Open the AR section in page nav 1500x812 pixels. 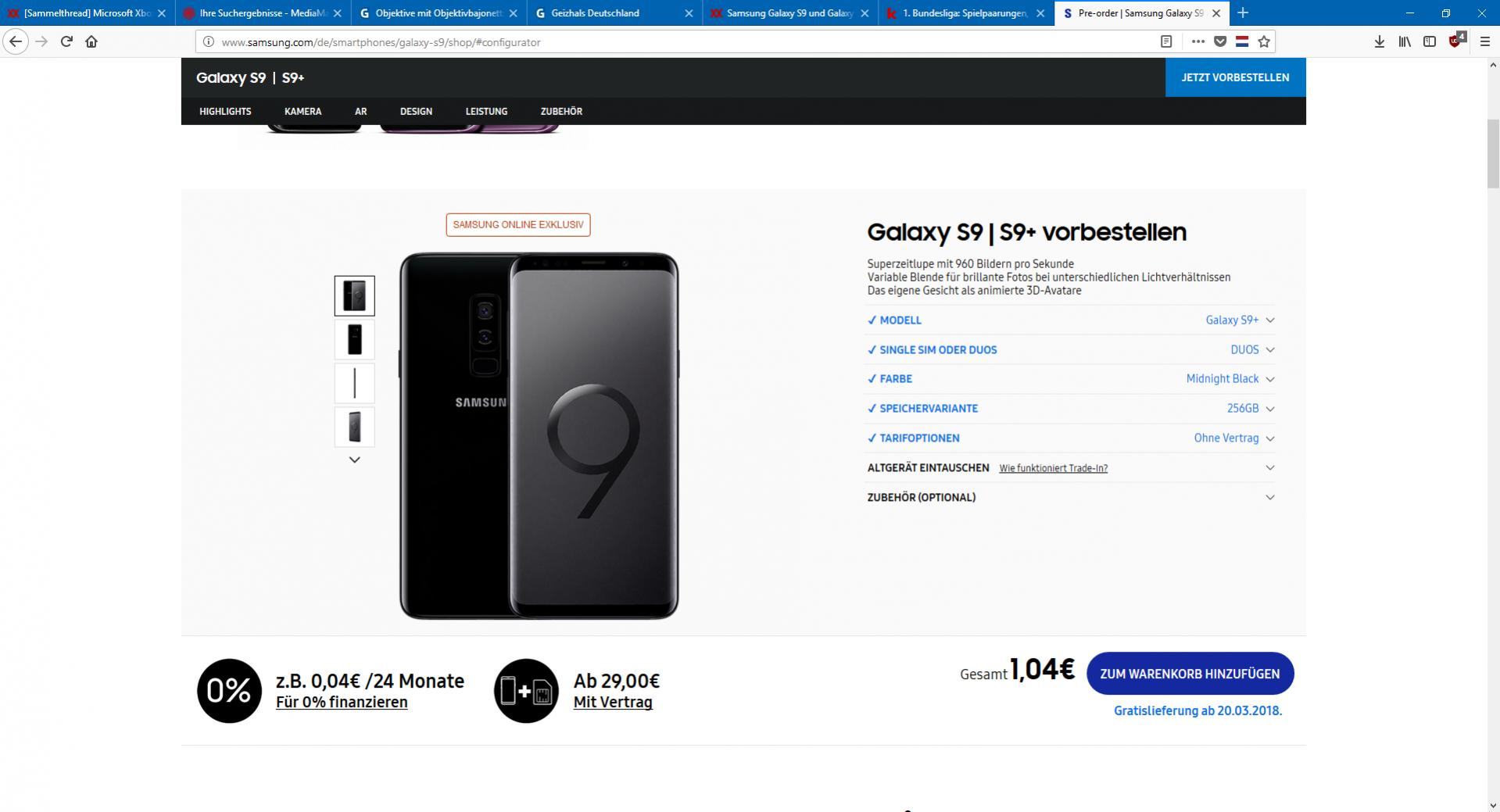[x=360, y=111]
